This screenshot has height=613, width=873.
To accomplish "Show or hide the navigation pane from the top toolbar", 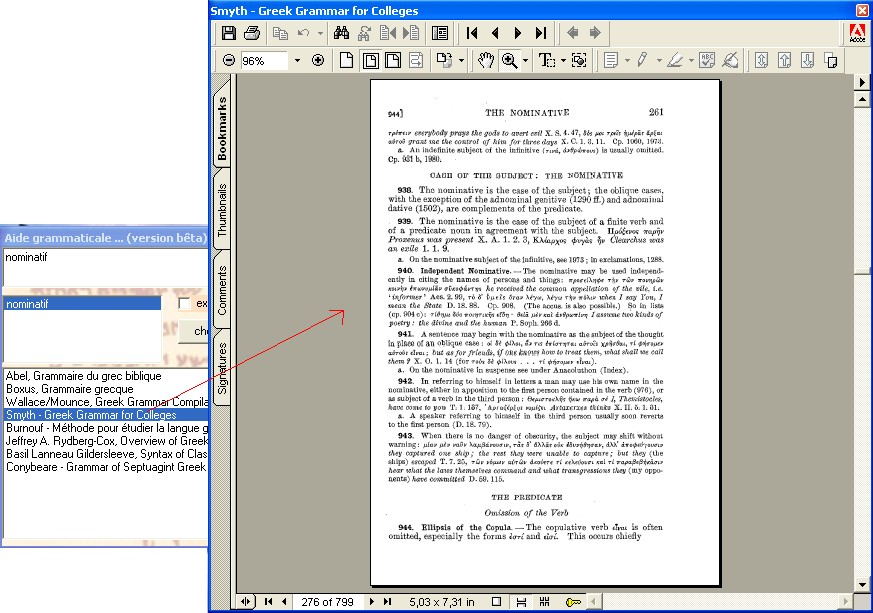I will pos(440,33).
